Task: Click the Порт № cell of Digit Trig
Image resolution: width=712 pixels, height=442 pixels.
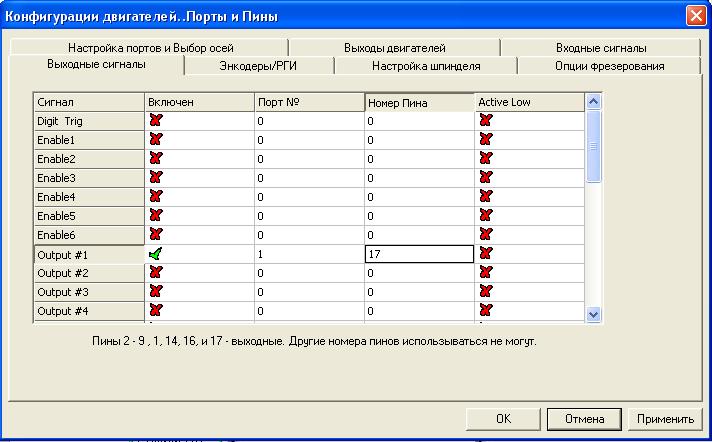Action: (309, 121)
